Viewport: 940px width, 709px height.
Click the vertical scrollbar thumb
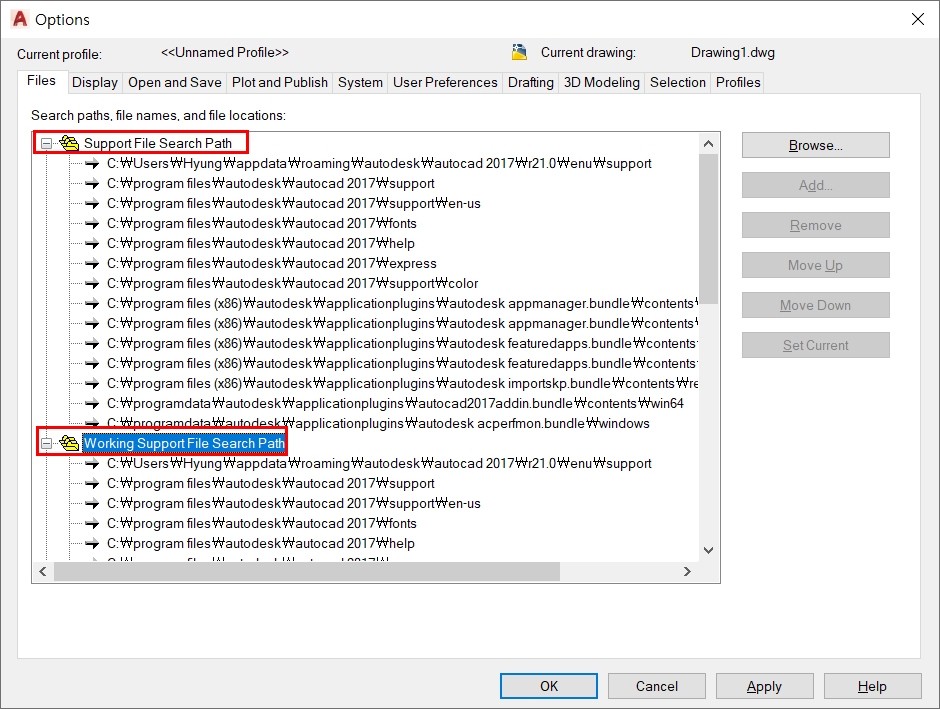coord(708,229)
